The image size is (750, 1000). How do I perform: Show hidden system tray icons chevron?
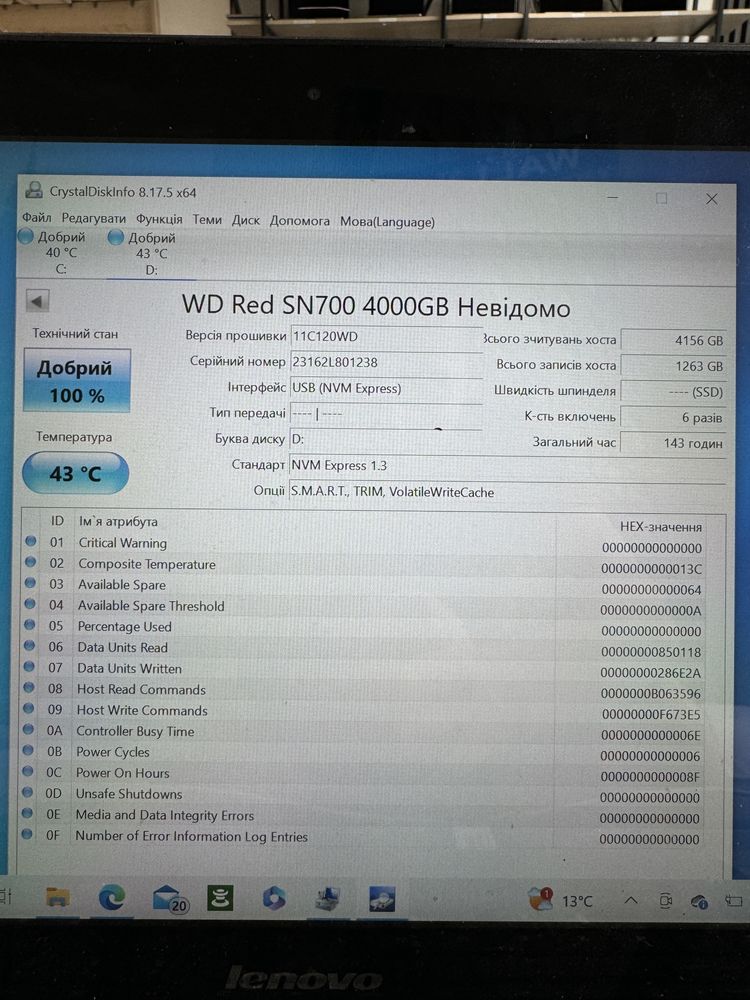pos(631,901)
